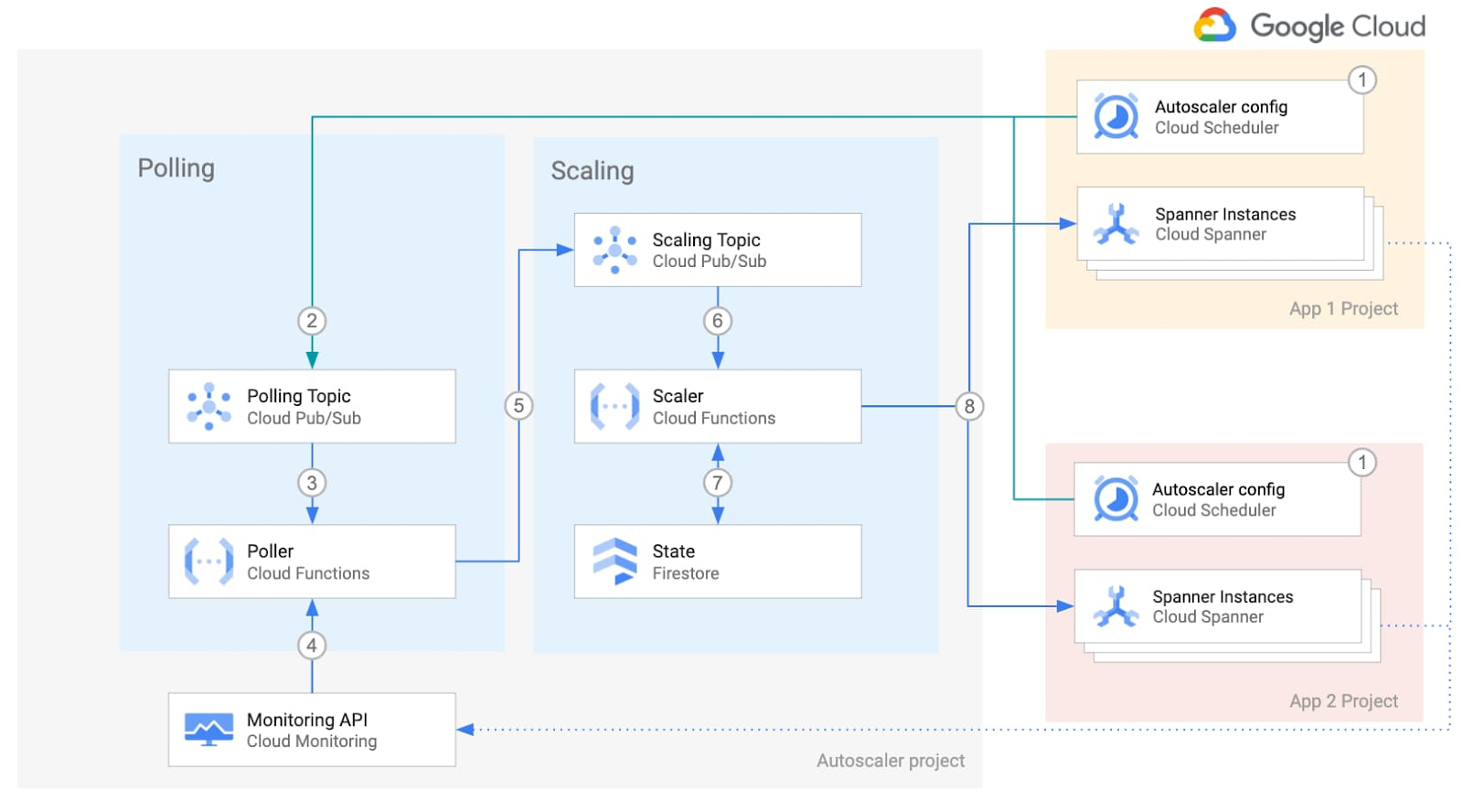The image size is (1463, 812).
Task: Select "Cloud Scheduler" text in App 2 Project
Action: 1214,510
